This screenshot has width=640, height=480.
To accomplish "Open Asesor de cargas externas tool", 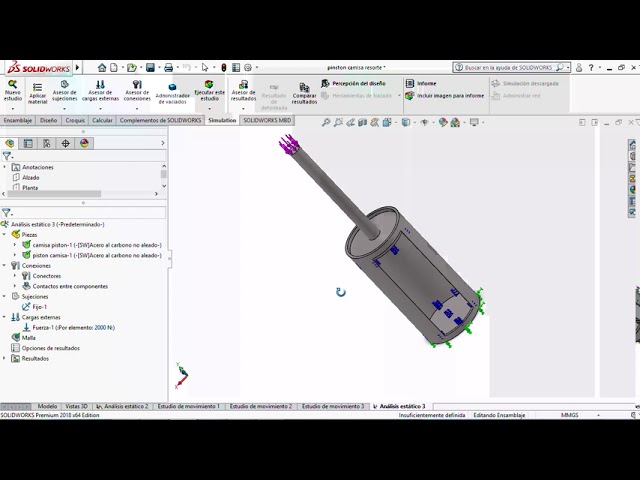I will [100, 90].
